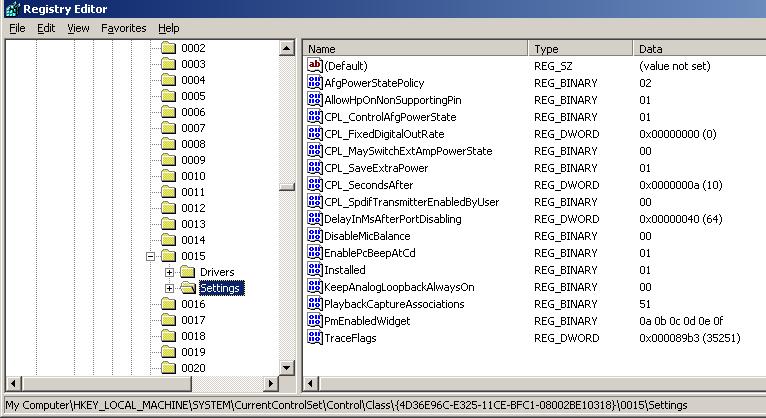Viewport: 766px width, 418px height.
Task: Select key 0003 in the tree
Action: [x=193, y=64]
